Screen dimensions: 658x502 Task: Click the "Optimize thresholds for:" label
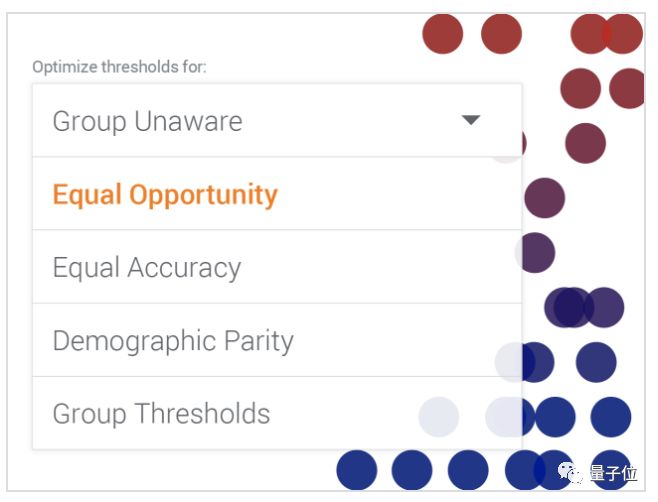click(x=119, y=68)
